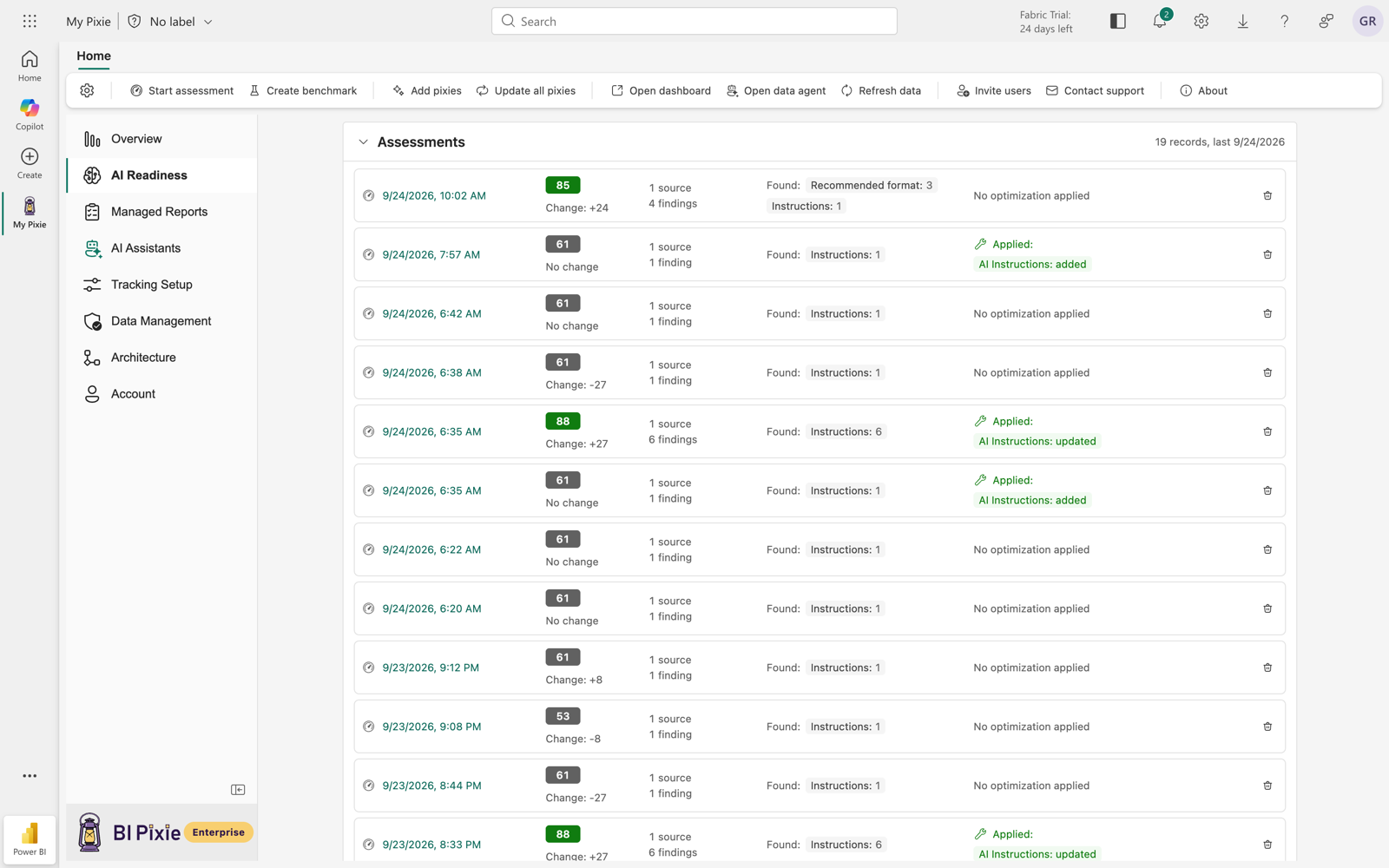Open assessment dated 9/23/2026, 9:12 PM
Image resolution: width=1389 pixels, height=868 pixels.
(x=431, y=667)
